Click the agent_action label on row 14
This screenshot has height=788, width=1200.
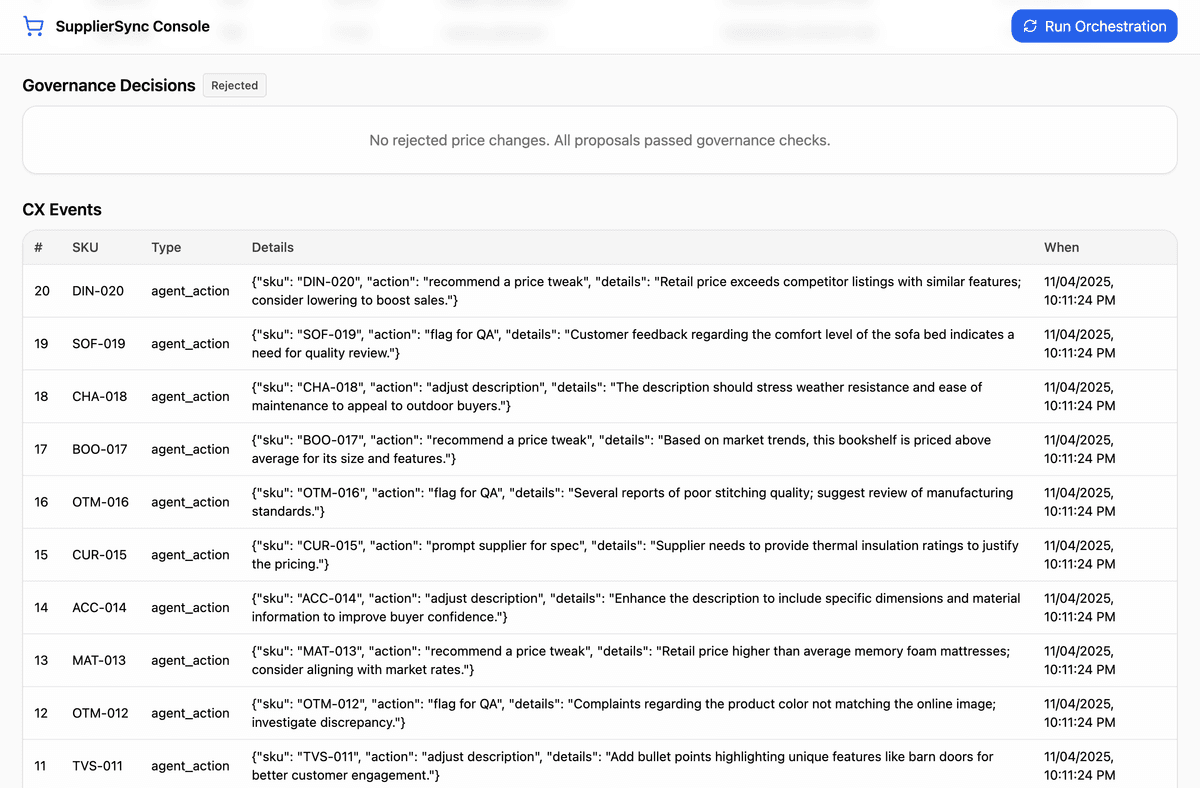(x=190, y=607)
